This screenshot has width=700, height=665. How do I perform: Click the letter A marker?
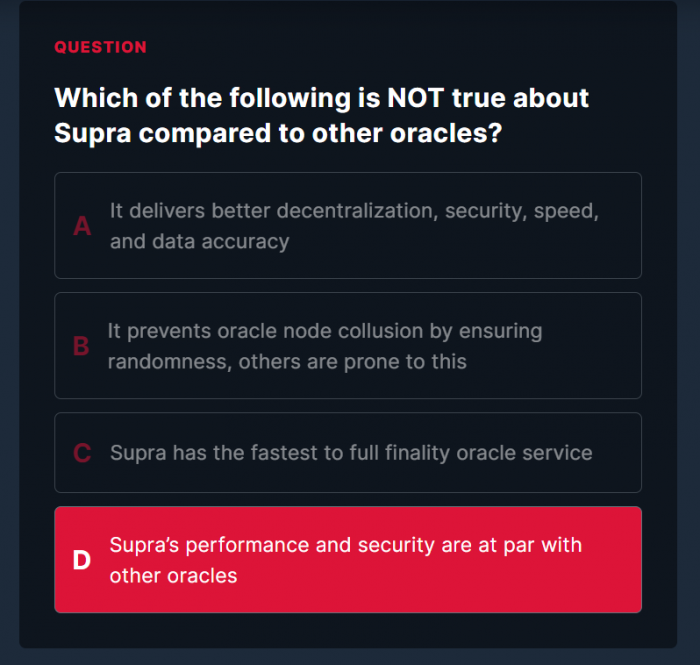click(82, 227)
